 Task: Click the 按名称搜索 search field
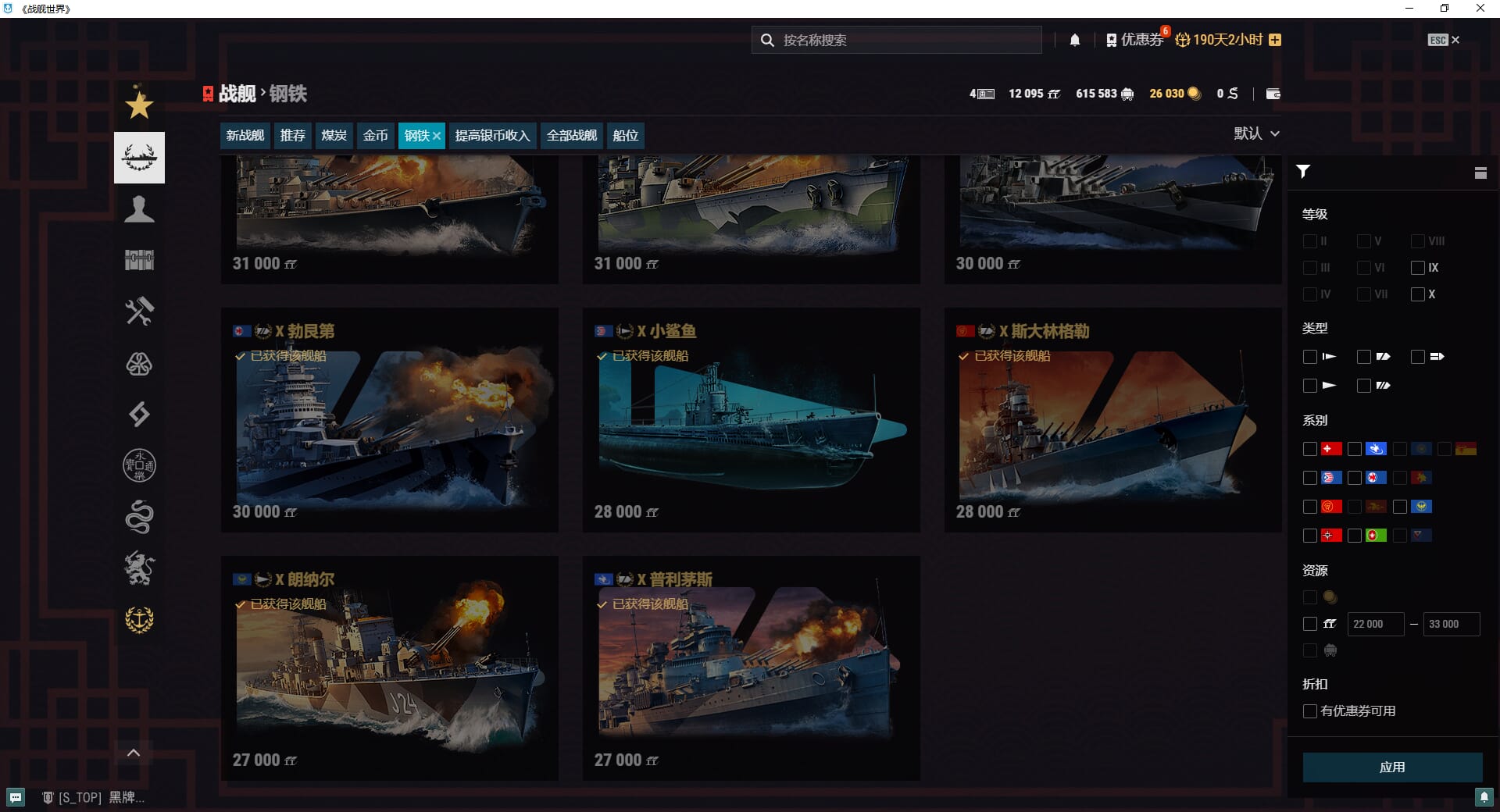tap(906, 40)
